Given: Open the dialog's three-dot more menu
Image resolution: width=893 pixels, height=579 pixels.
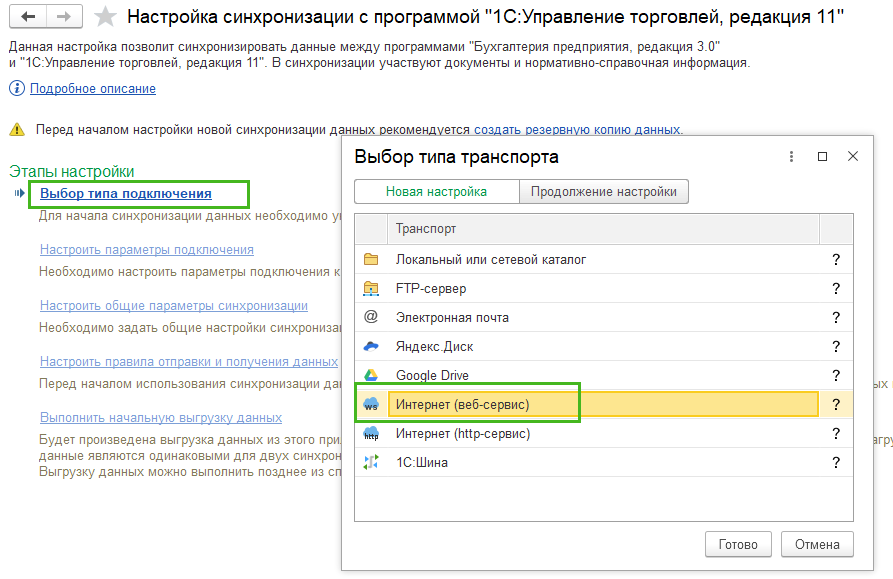Looking at the screenshot, I should coord(791,157).
